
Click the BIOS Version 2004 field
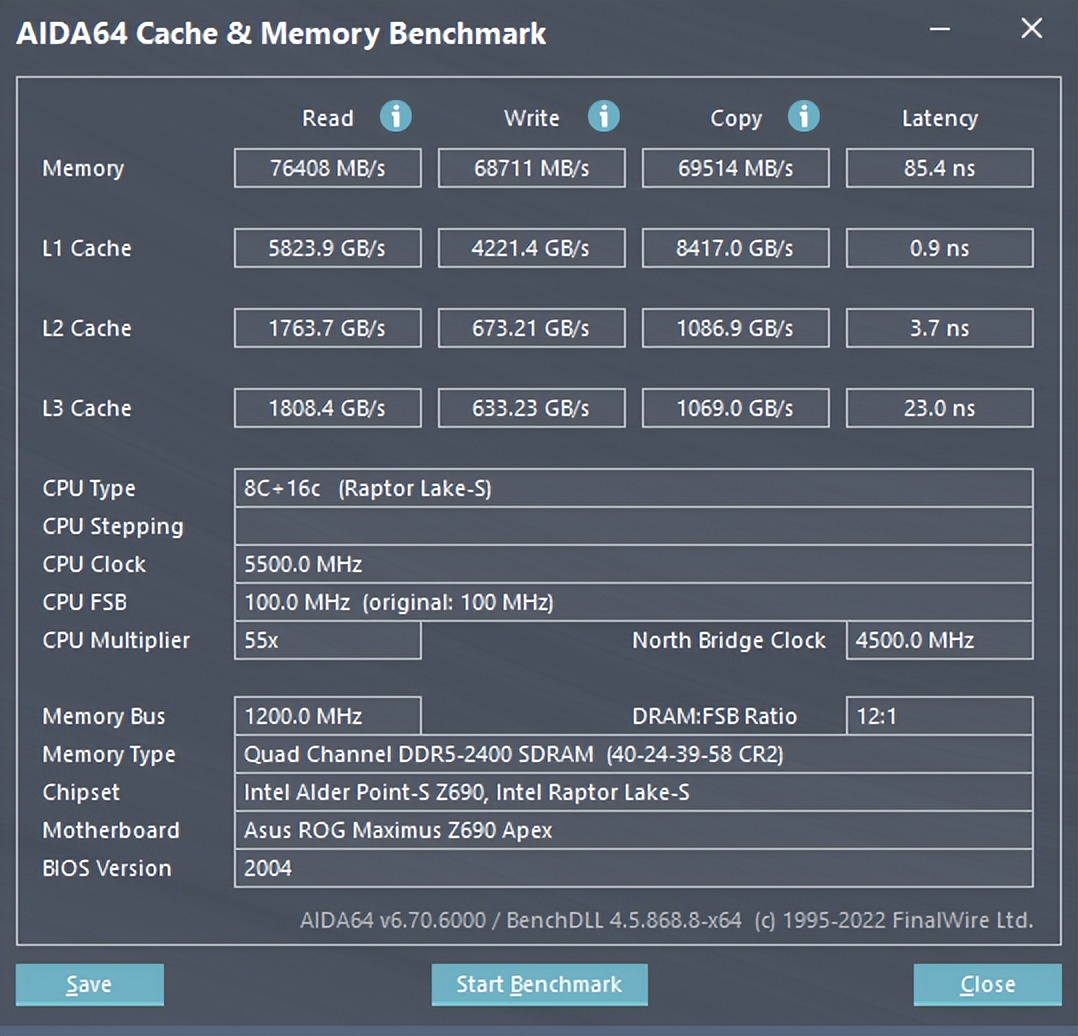pyautogui.click(x=634, y=868)
